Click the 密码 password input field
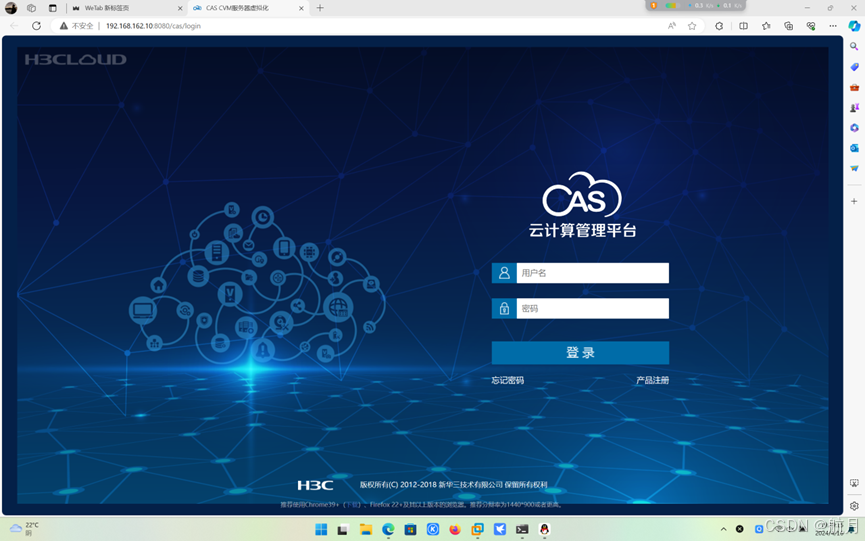This screenshot has height=541, width=865. click(x=592, y=308)
